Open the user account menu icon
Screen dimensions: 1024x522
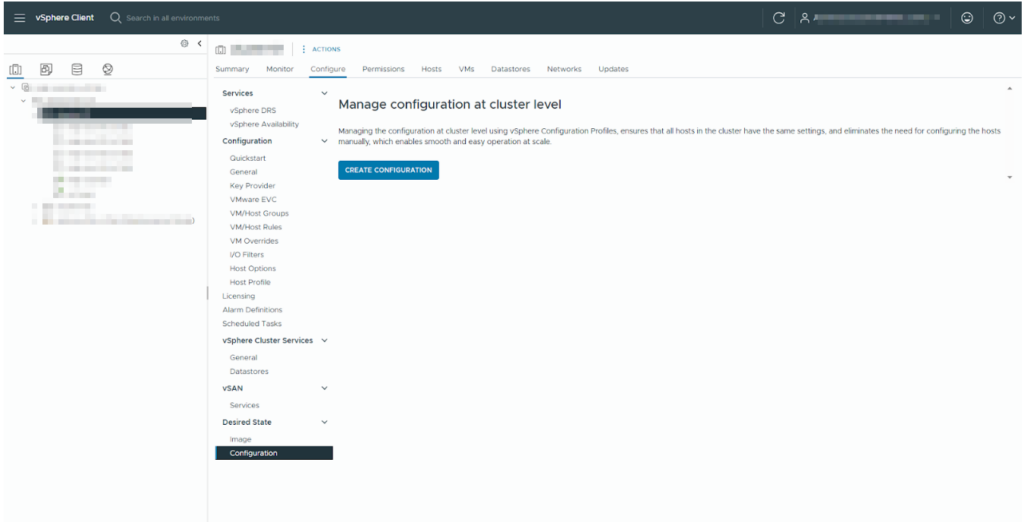pyautogui.click(x=805, y=18)
